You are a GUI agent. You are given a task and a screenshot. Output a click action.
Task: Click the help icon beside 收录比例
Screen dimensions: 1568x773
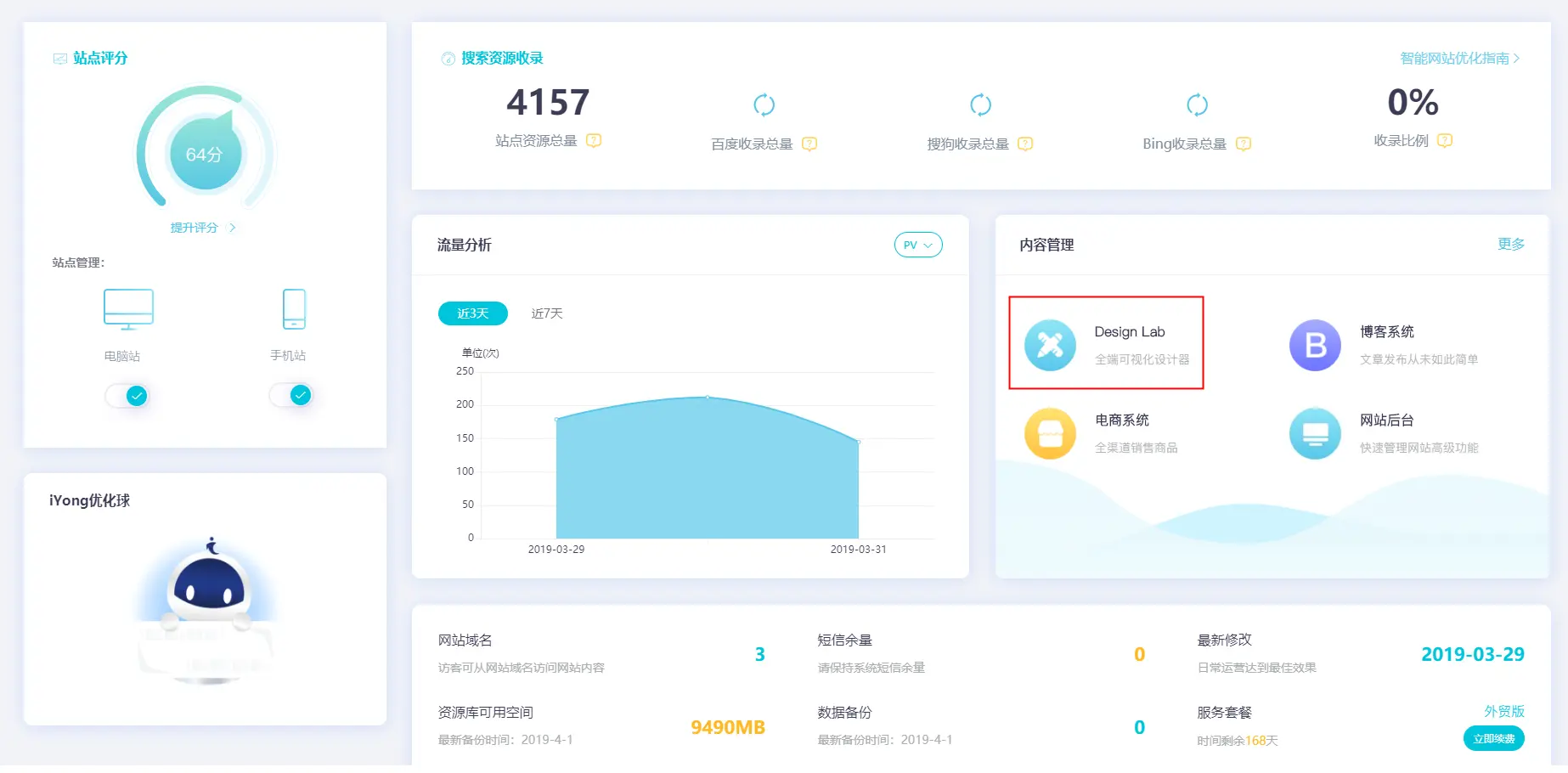coord(1445,141)
